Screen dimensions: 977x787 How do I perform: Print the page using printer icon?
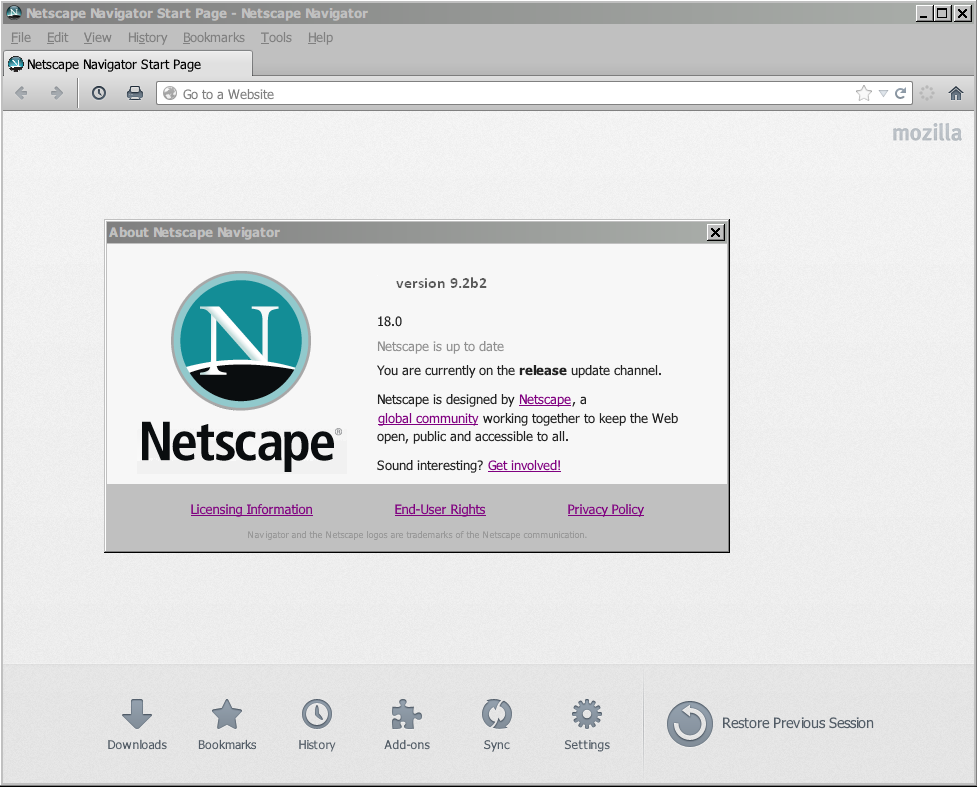point(135,93)
